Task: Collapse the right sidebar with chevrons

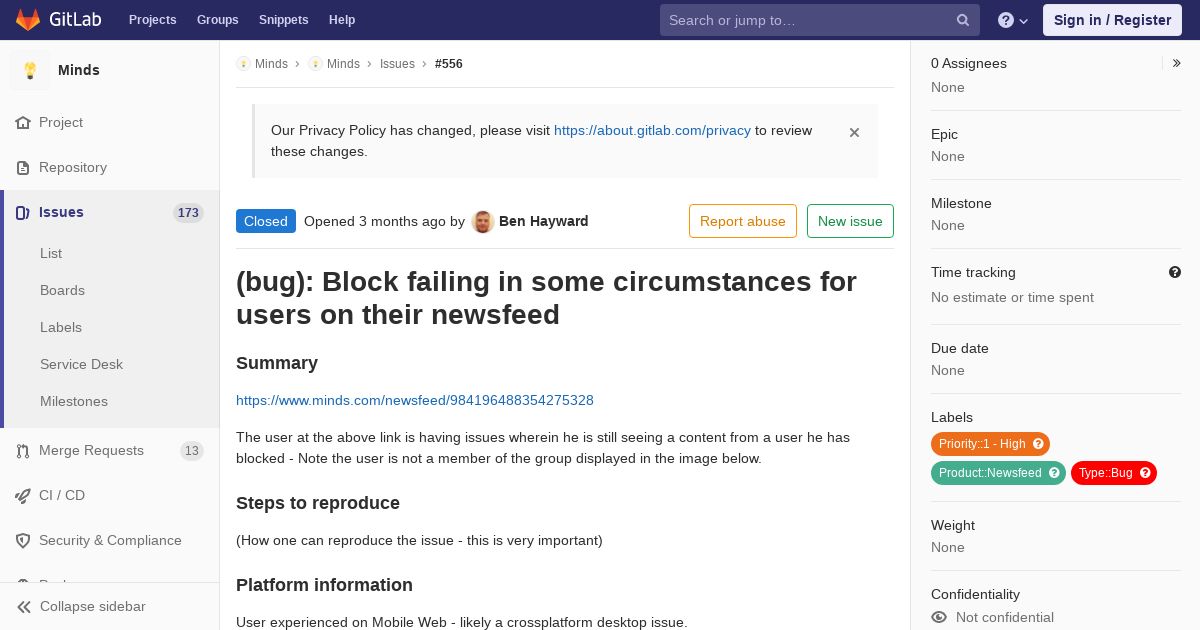Action: (x=1176, y=63)
